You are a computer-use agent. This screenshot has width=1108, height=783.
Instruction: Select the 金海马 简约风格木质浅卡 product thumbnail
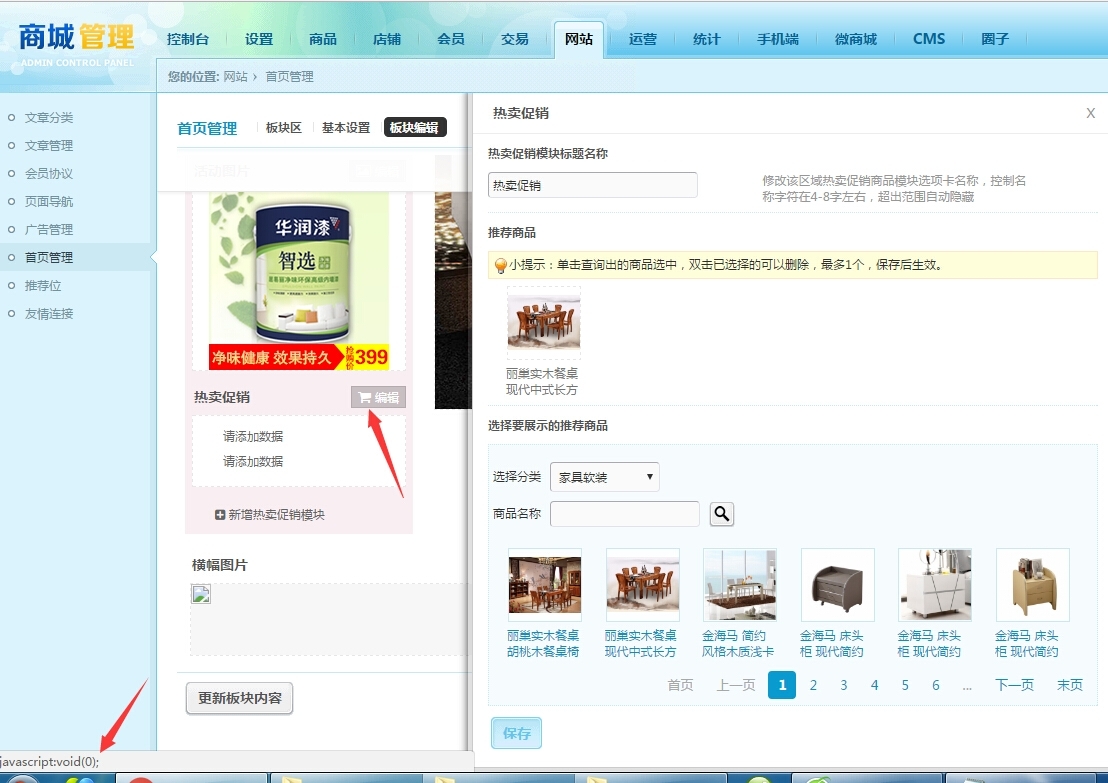740,585
